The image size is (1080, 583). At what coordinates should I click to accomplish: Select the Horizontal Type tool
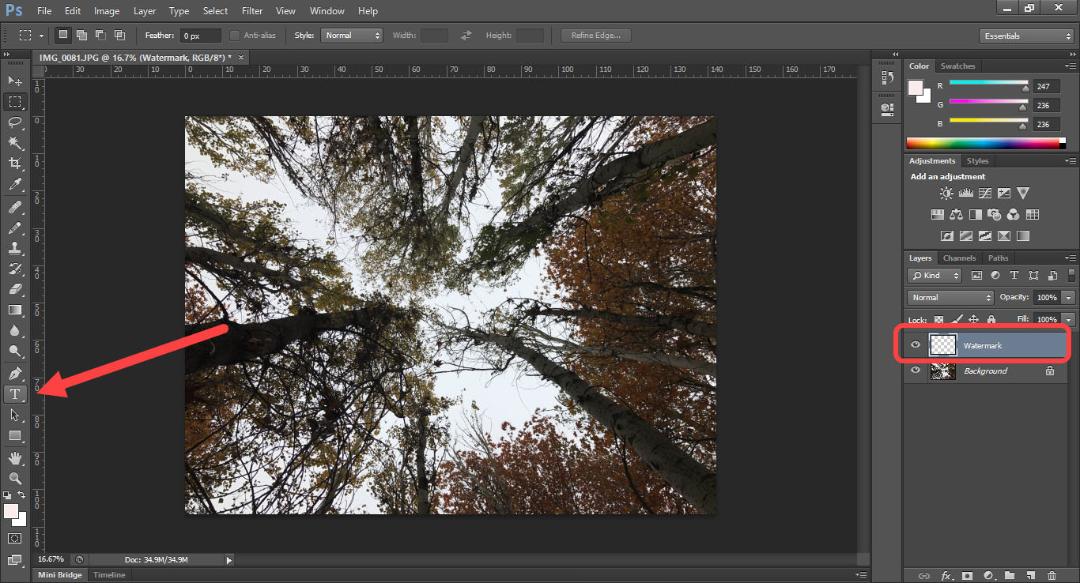point(14,394)
